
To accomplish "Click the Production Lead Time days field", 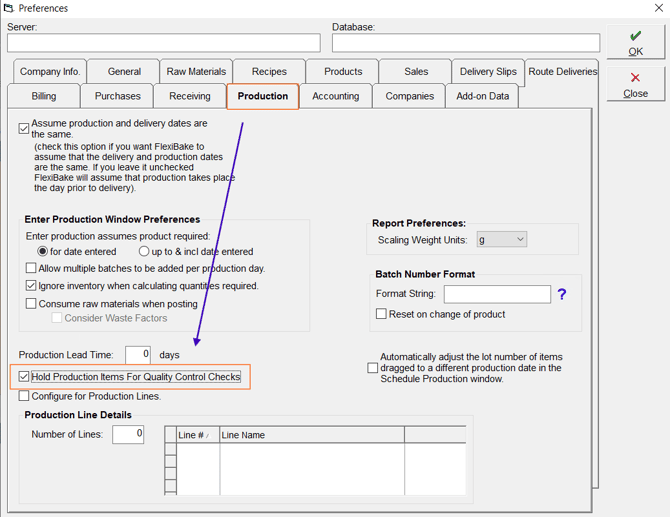I will (x=138, y=355).
